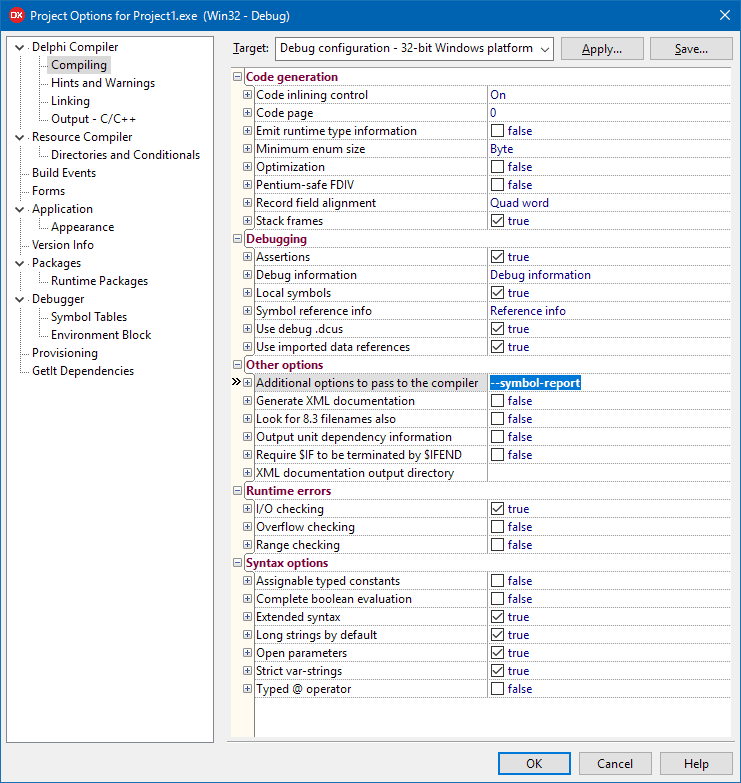741x783 pixels.
Task: Collapse the Runtime errors section icon
Action: 238,491
